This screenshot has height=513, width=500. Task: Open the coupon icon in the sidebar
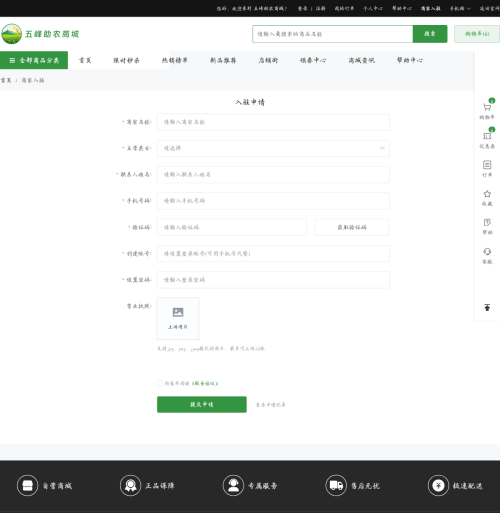point(487,136)
